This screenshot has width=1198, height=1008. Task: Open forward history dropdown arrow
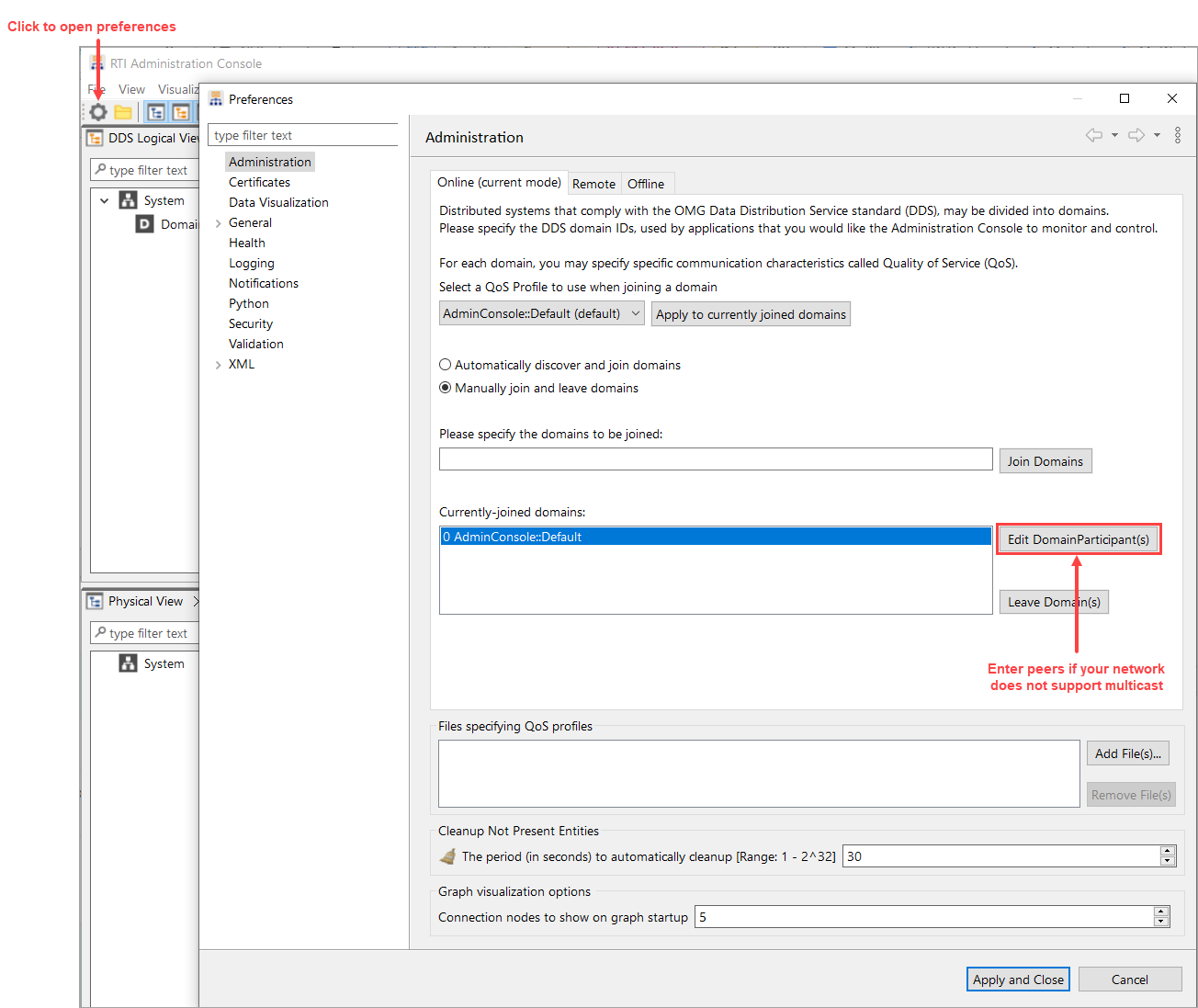(x=1157, y=135)
